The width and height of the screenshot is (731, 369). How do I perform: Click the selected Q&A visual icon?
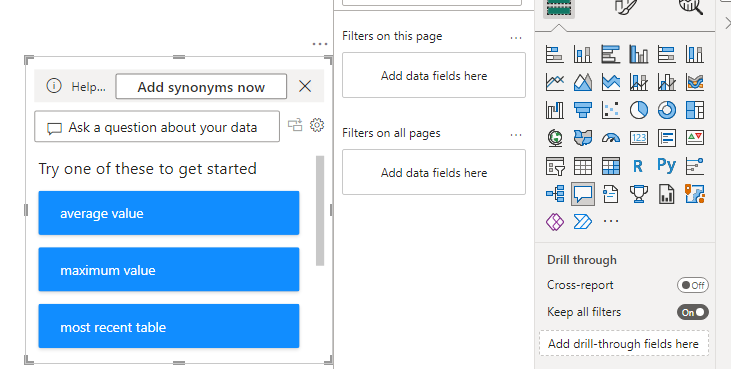[x=583, y=194]
